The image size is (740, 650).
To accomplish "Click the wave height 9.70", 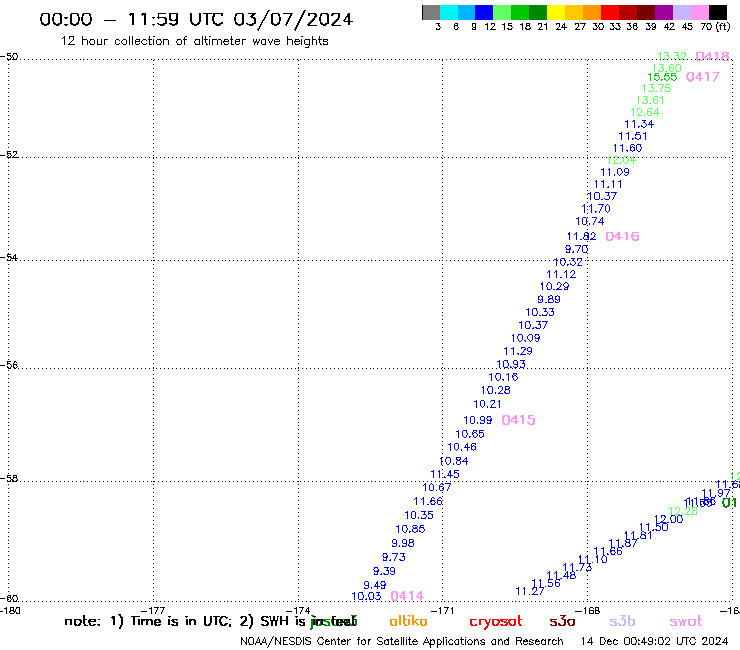I will click(576, 249).
